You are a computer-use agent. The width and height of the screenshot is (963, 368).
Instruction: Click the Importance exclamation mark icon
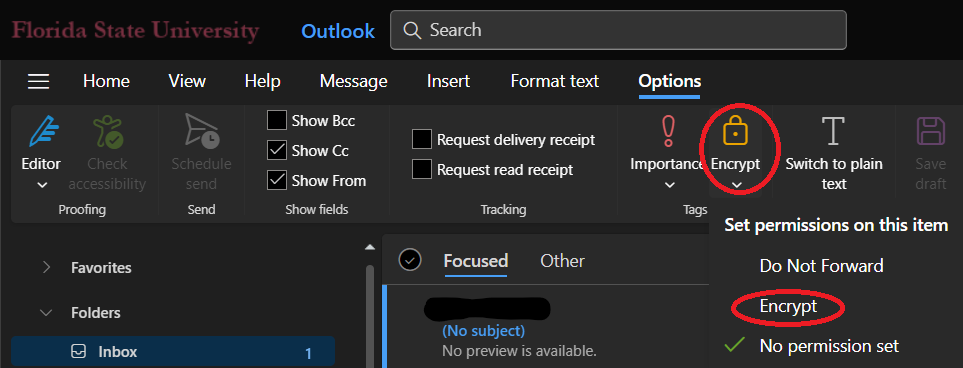pyautogui.click(x=668, y=131)
